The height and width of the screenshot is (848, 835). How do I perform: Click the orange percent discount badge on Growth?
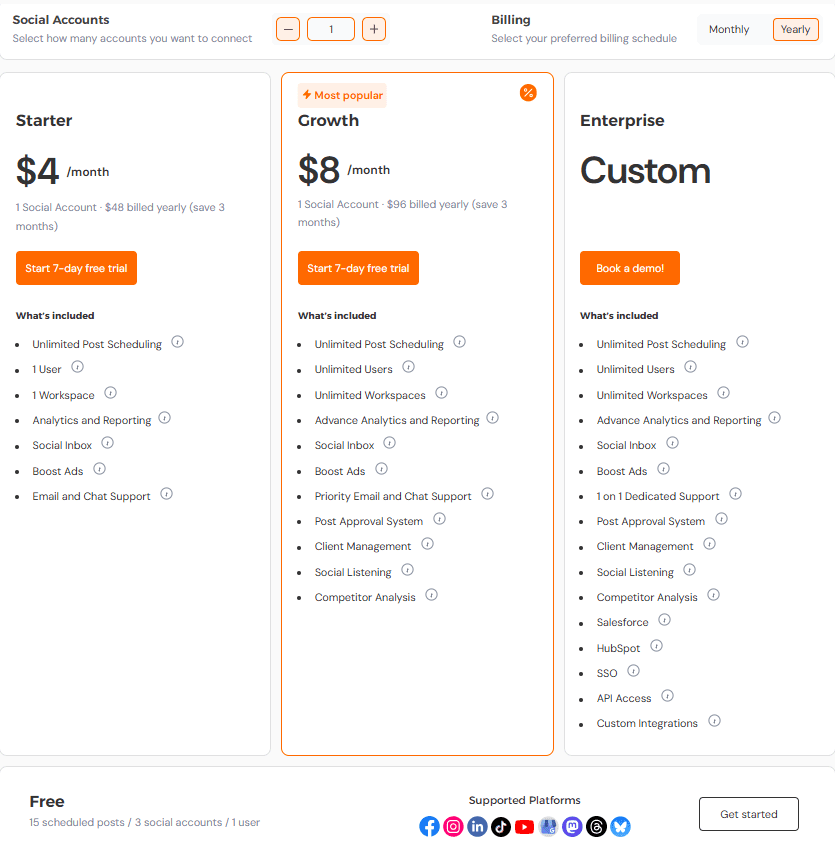(x=528, y=93)
